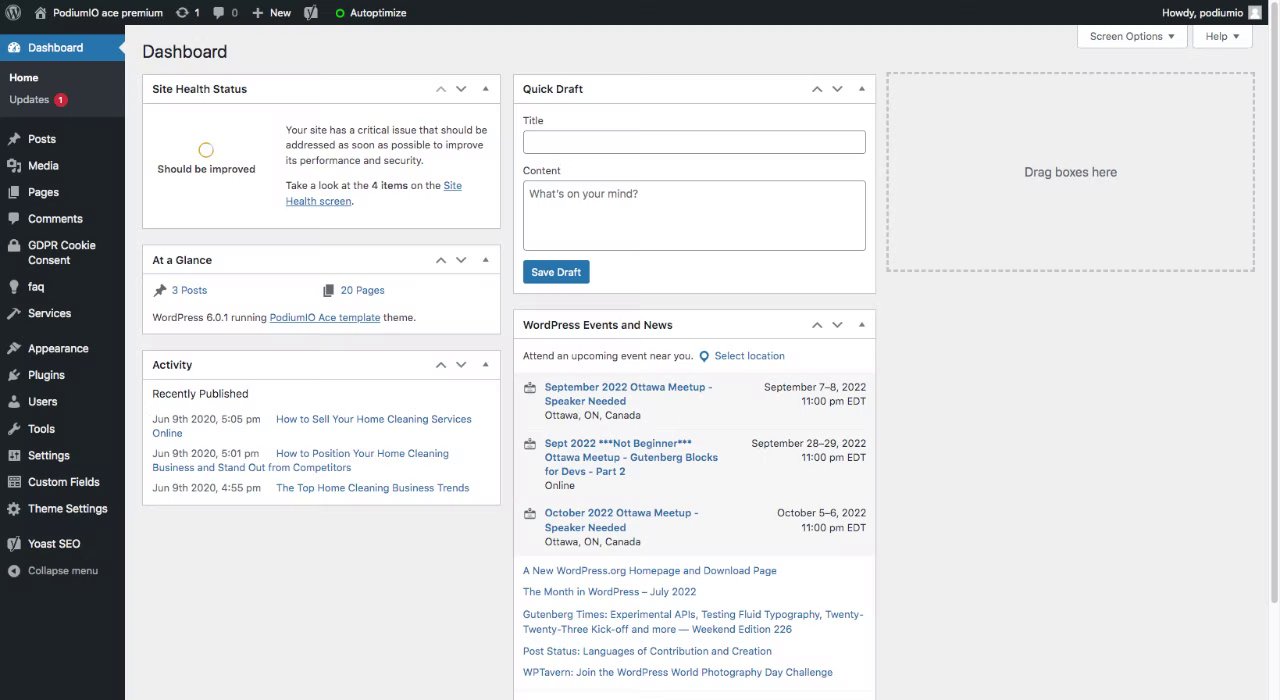This screenshot has height=700, width=1280.
Task: Click the comments bubble icon in admin bar
Action: coord(219,13)
